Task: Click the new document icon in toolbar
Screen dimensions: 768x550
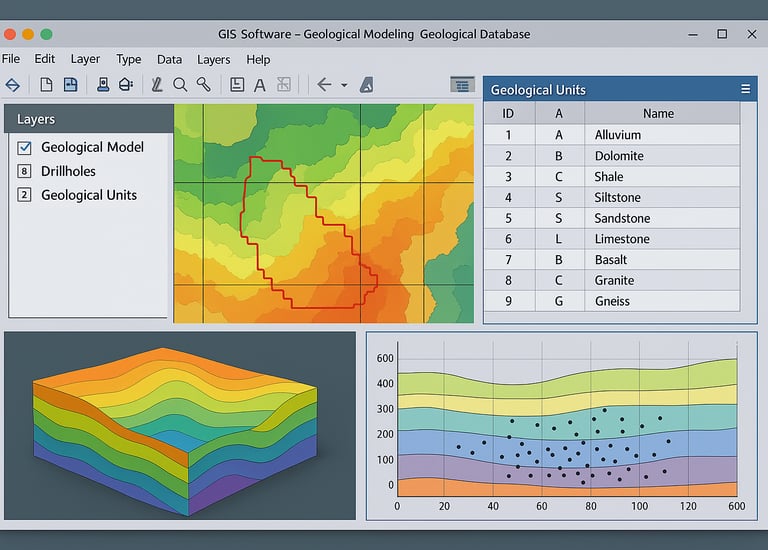Action: click(x=46, y=85)
